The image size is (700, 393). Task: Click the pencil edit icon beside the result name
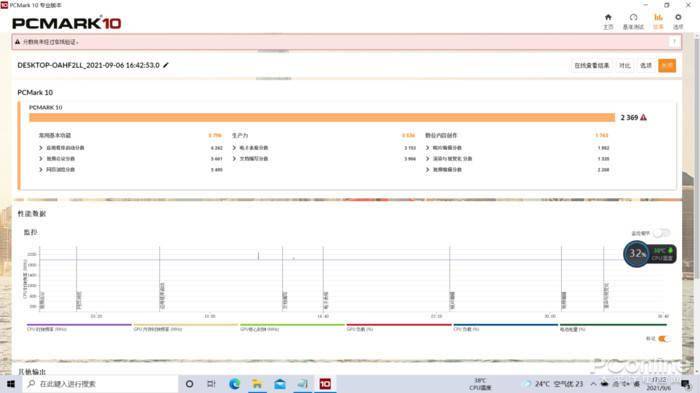166,65
